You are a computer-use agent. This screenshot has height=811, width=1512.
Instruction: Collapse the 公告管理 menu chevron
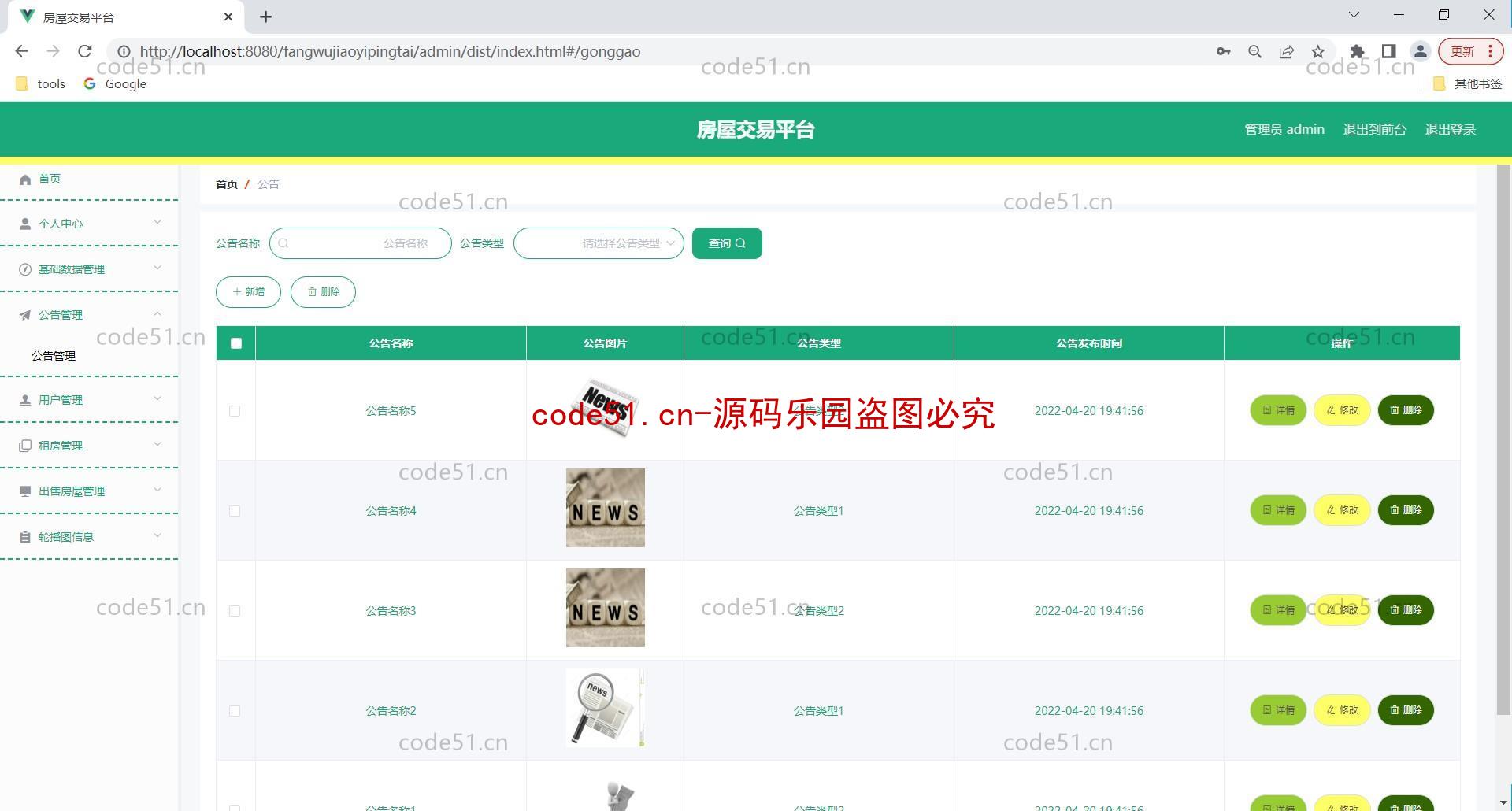coord(157,314)
